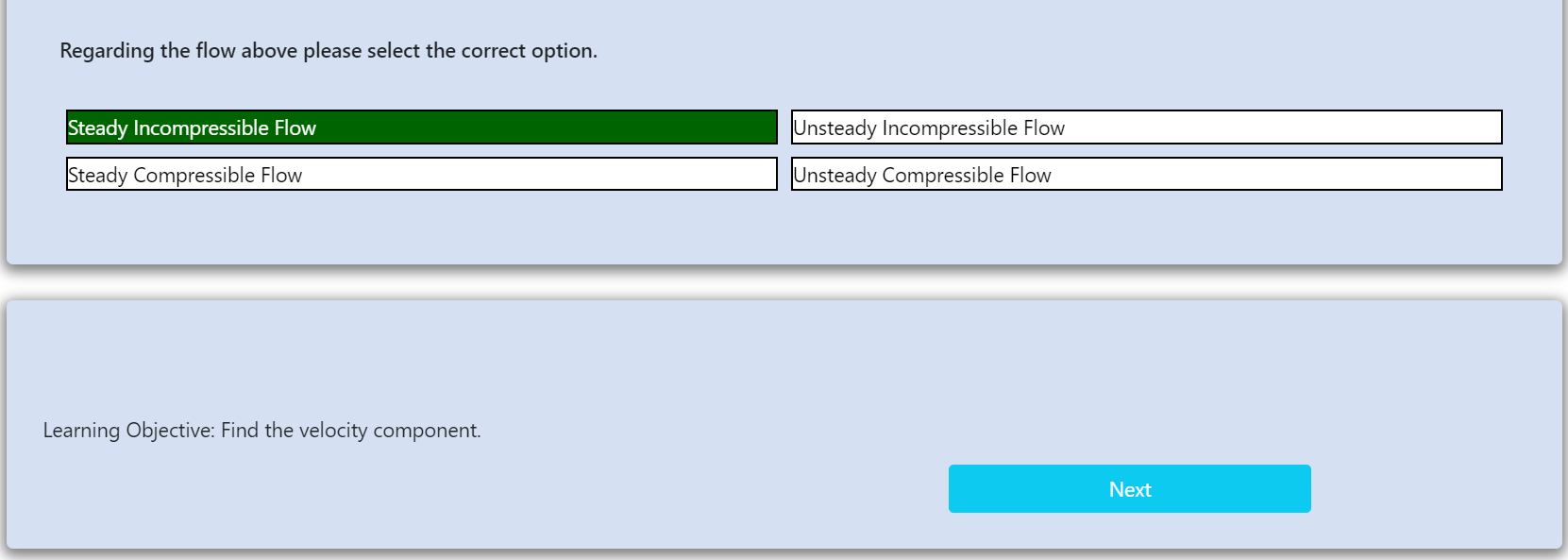The width and height of the screenshot is (1568, 560).
Task: Click the green highlighted answer box
Action: point(421,127)
